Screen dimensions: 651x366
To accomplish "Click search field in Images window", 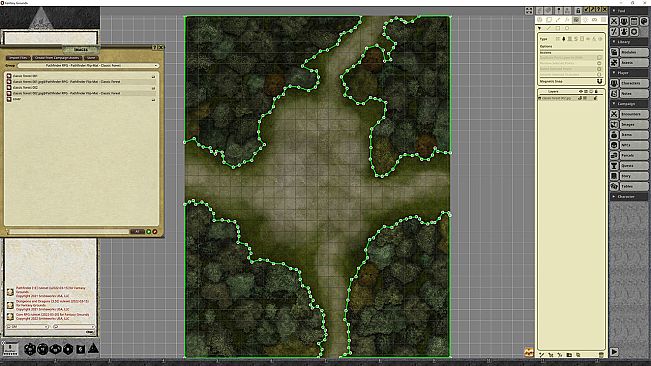I will [x=69, y=232].
